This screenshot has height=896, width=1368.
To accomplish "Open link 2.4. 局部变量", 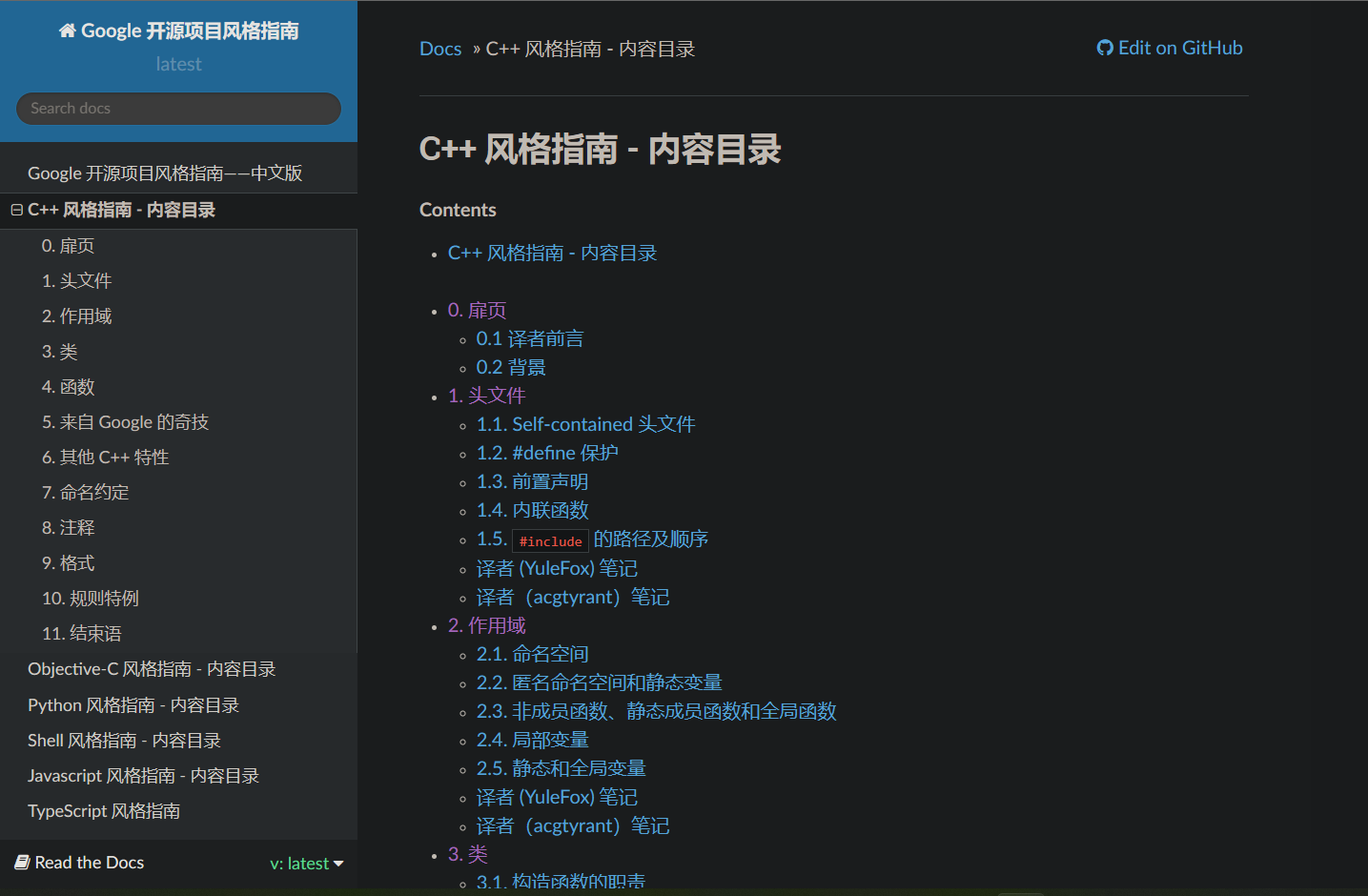I will tap(532, 741).
